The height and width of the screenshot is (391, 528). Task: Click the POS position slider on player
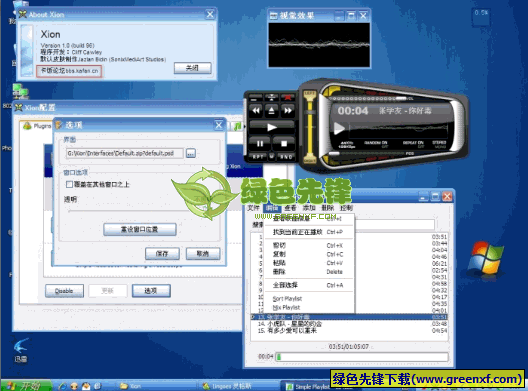pyautogui.click(x=366, y=154)
